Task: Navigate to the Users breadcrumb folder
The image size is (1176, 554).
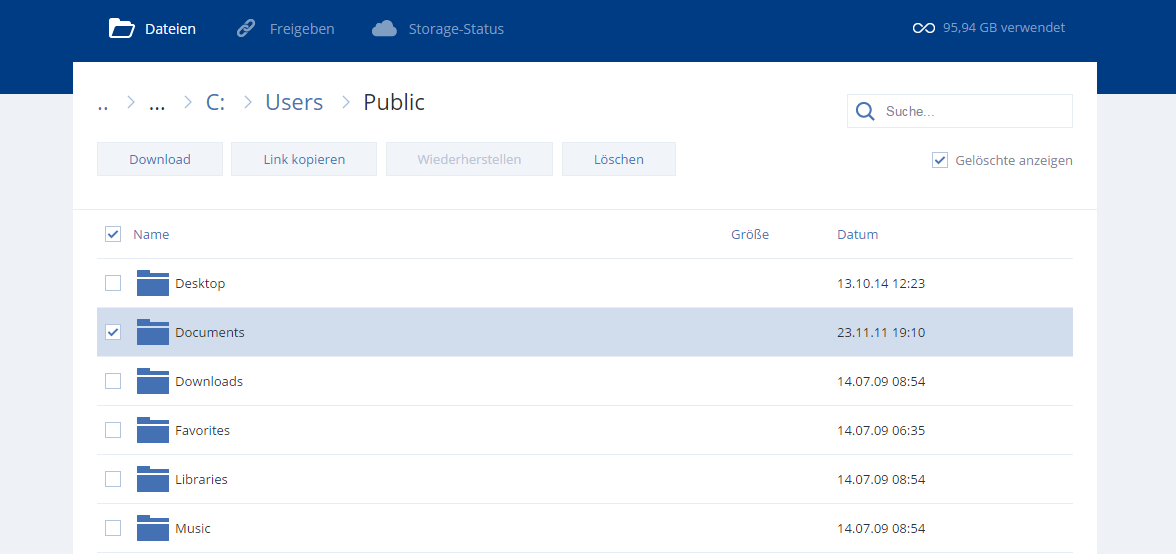Action: tap(294, 102)
